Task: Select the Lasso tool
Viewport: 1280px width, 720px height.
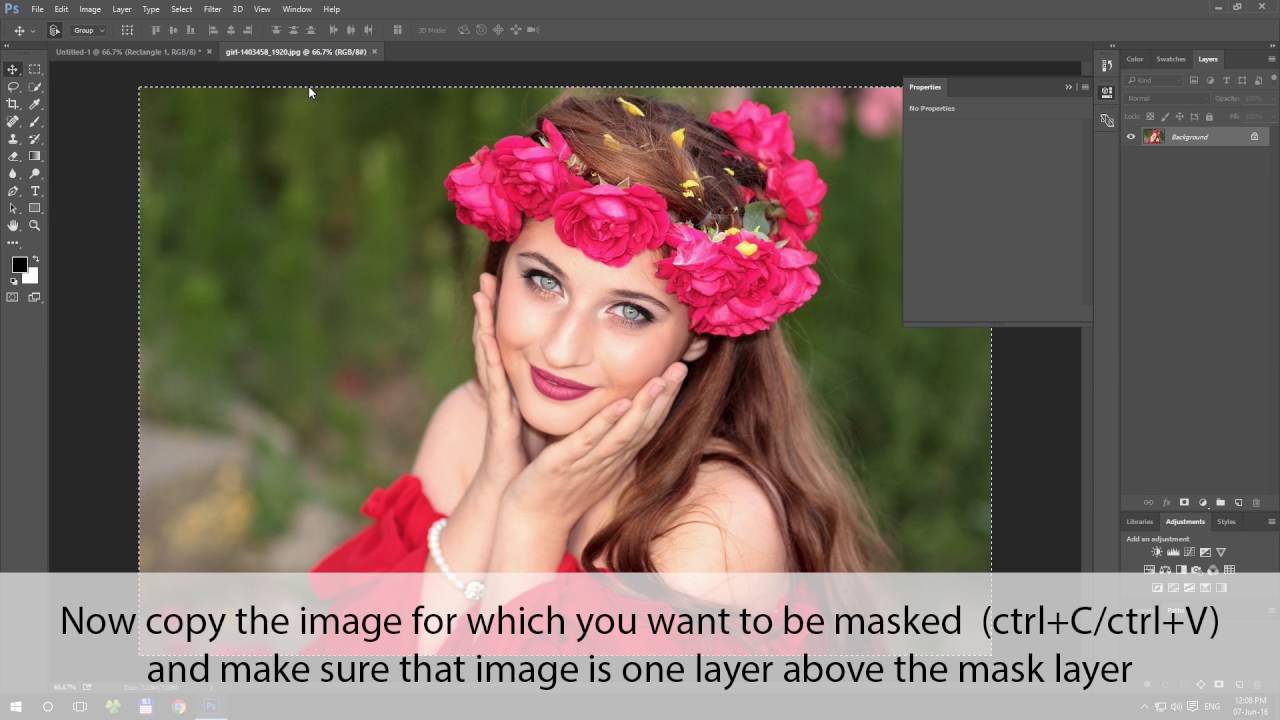Action: pos(13,87)
